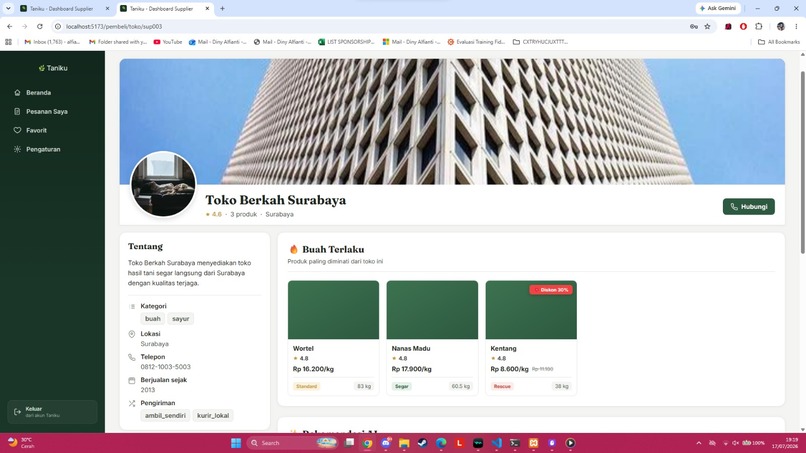Image resolution: width=806 pixels, height=453 pixels.
Task: Click the address bar URL
Action: pyautogui.click(x=114, y=26)
